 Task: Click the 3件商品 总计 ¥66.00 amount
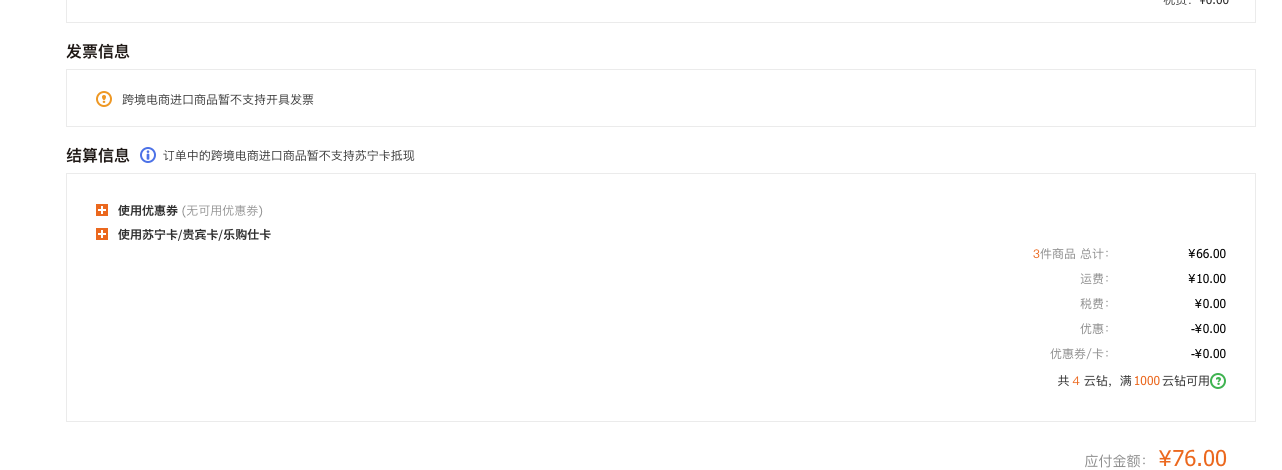(1207, 254)
